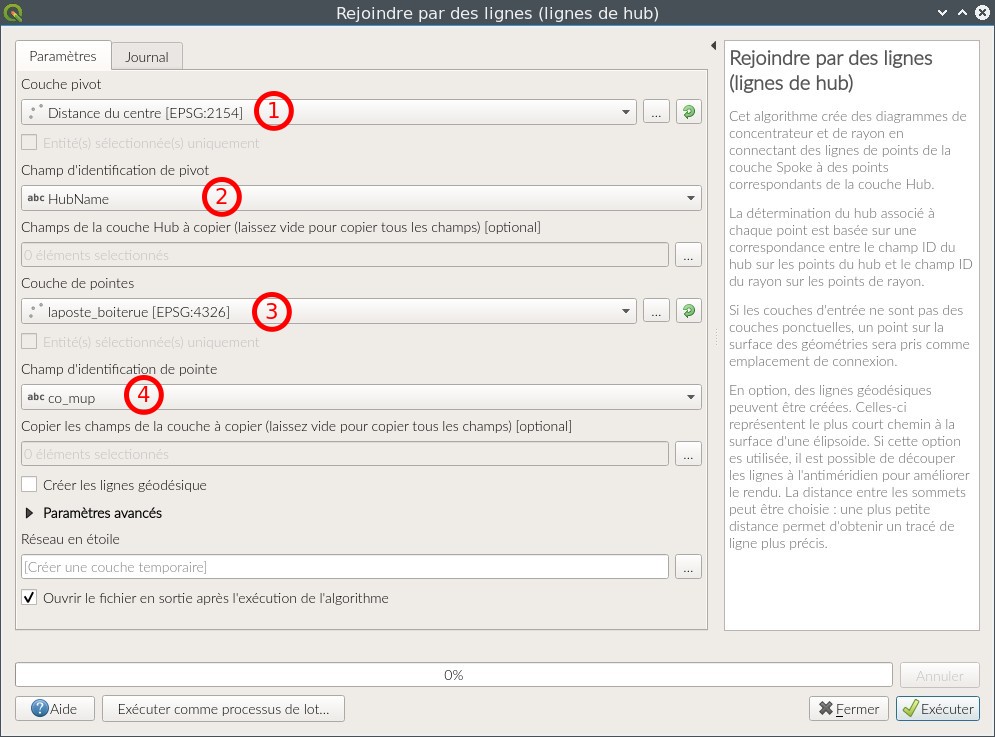
Task: Open field selector for Hub fields to copy
Action: [x=688, y=255]
